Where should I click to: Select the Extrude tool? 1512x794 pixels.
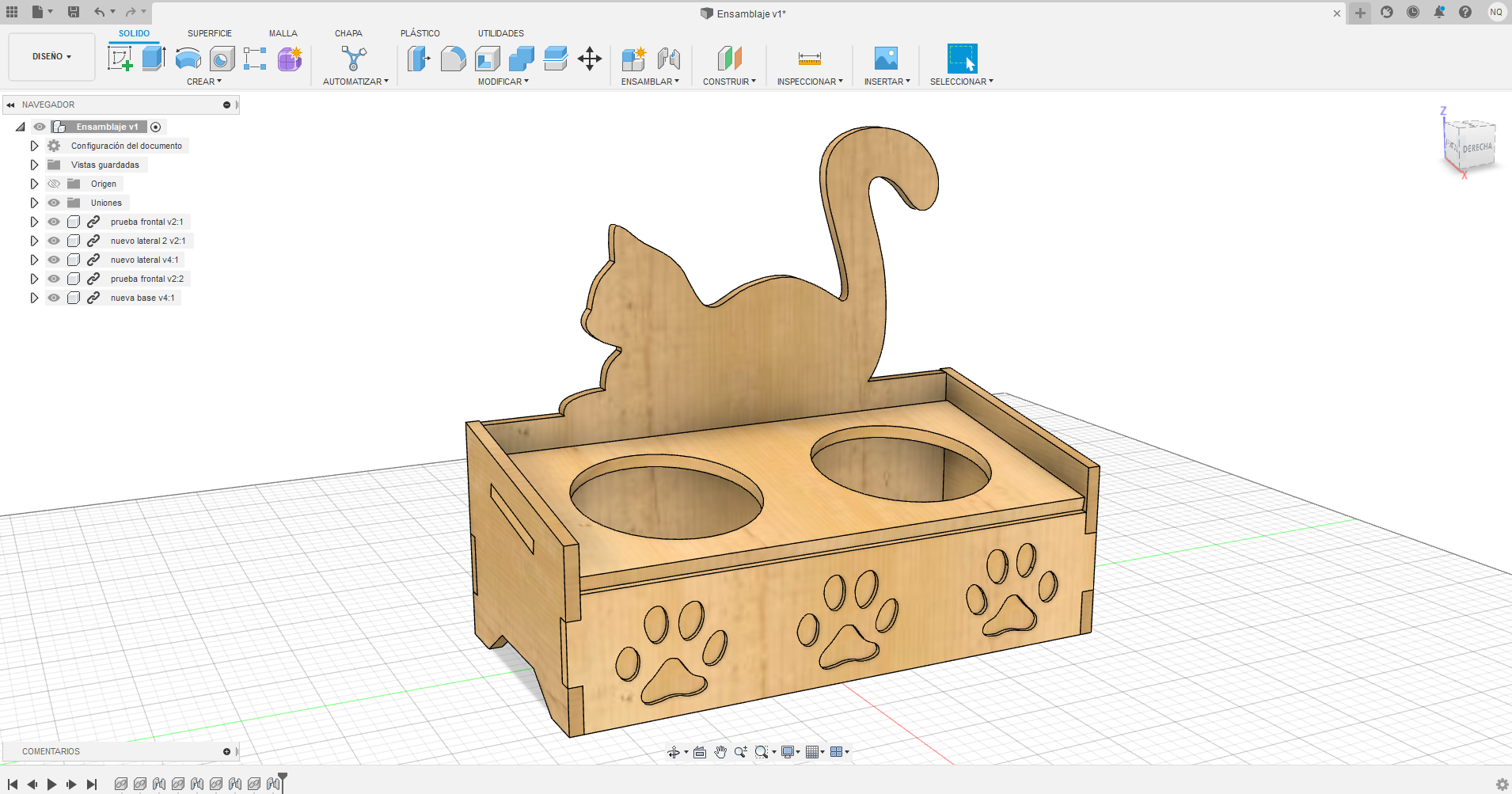[154, 59]
